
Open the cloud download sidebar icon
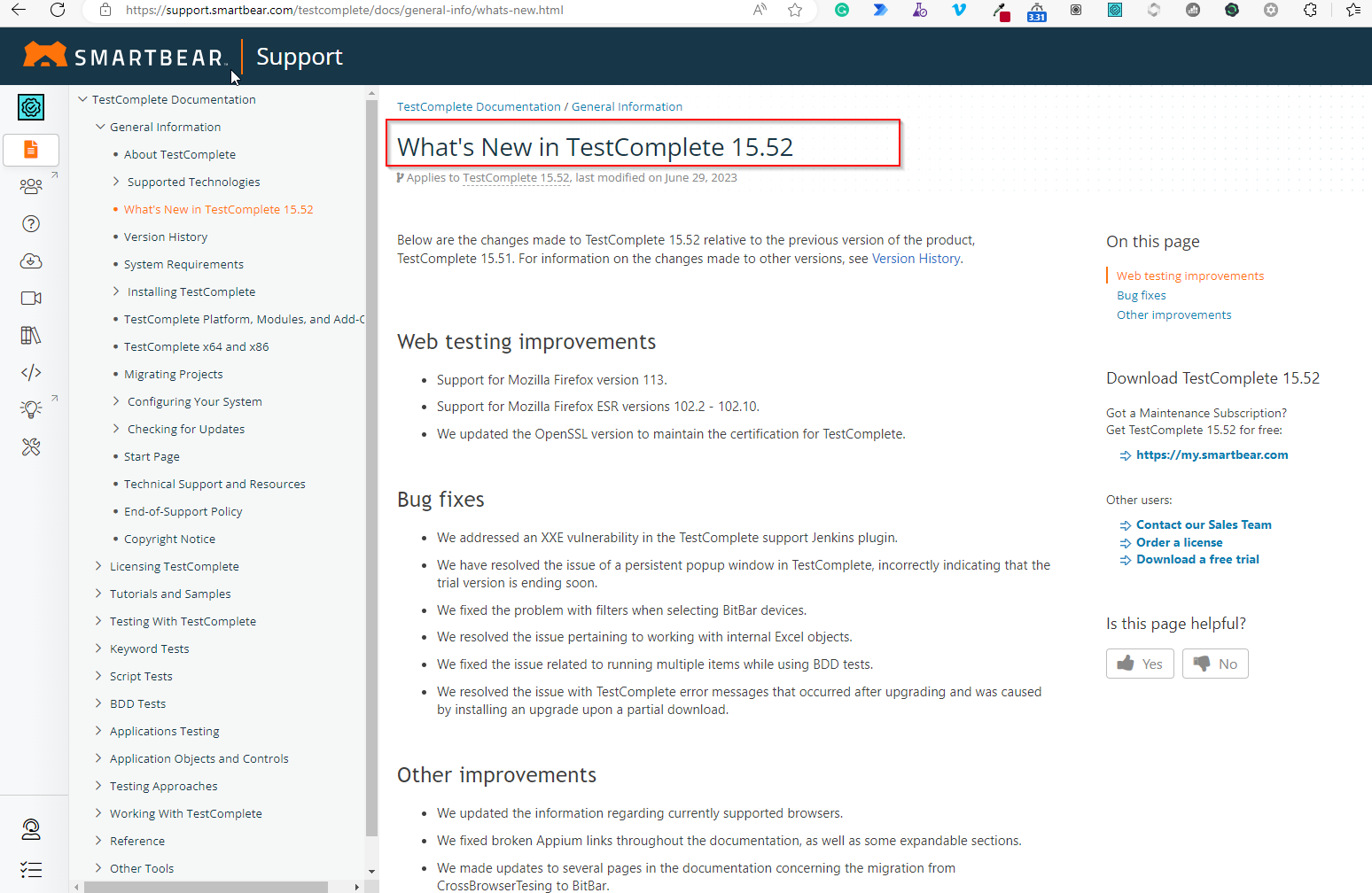[31, 261]
